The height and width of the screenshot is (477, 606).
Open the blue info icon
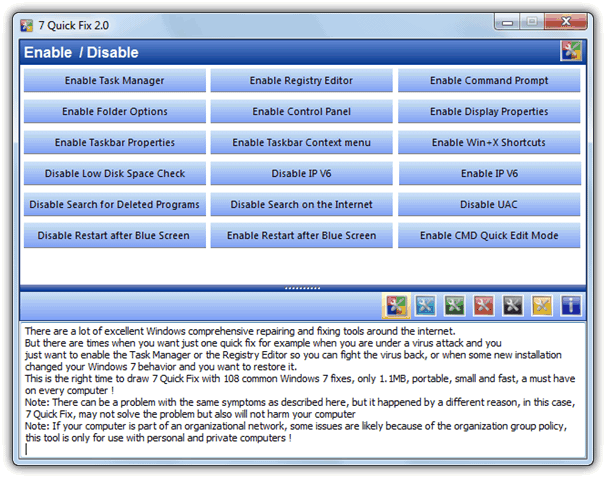(571, 306)
